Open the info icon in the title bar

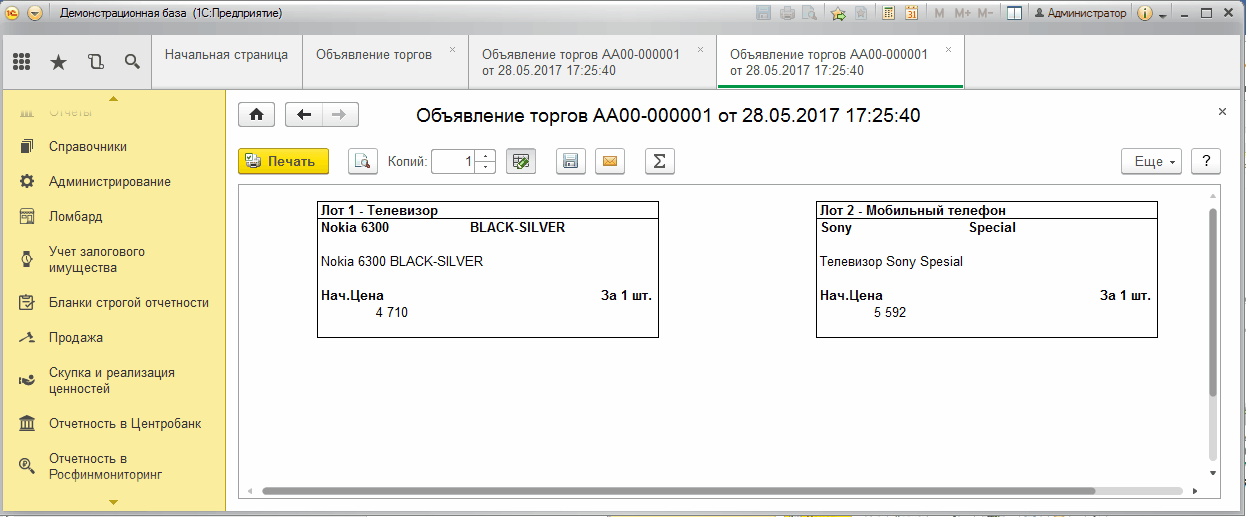pyautogui.click(x=1146, y=13)
